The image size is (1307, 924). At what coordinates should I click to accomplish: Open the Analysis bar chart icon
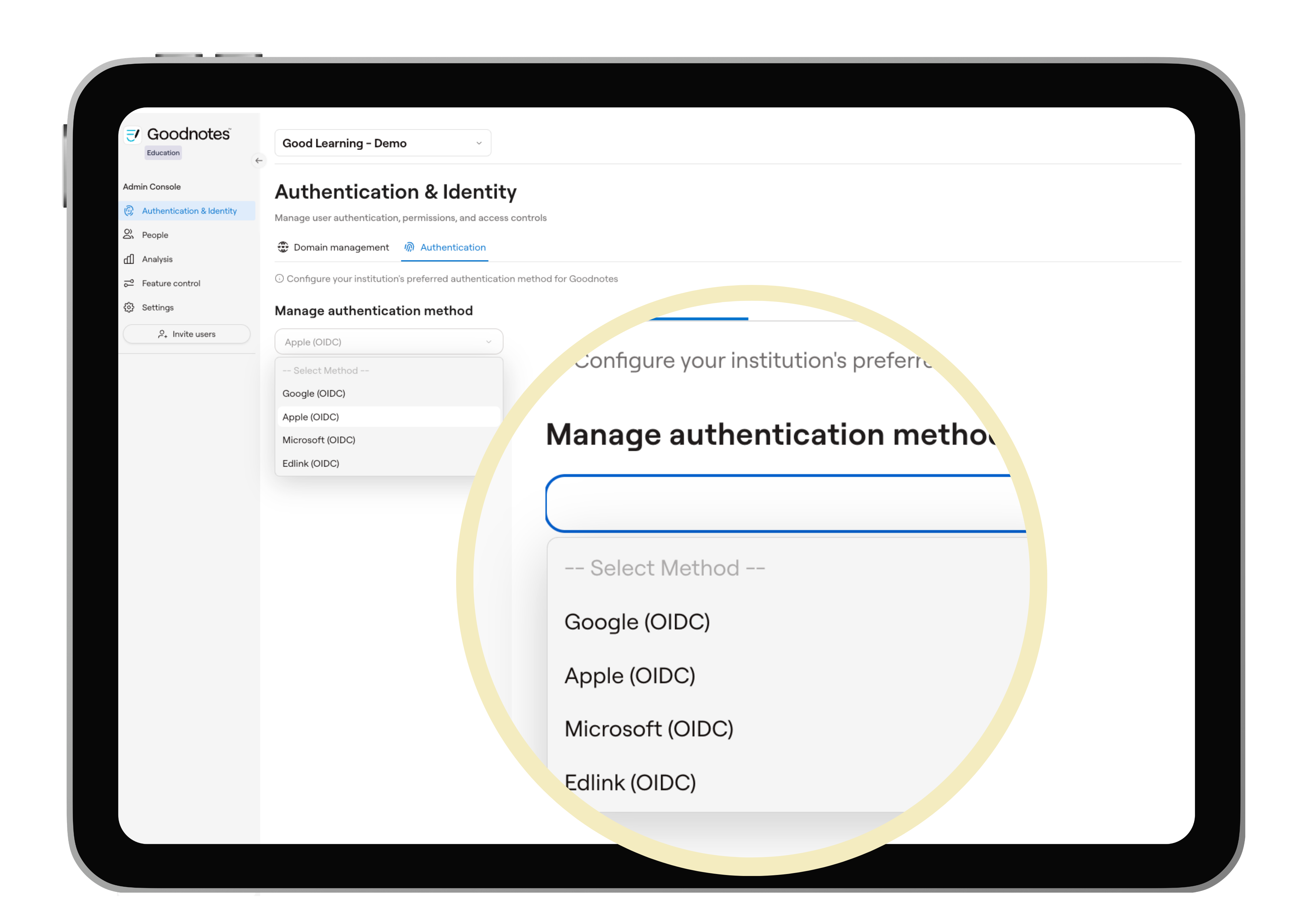click(129, 259)
